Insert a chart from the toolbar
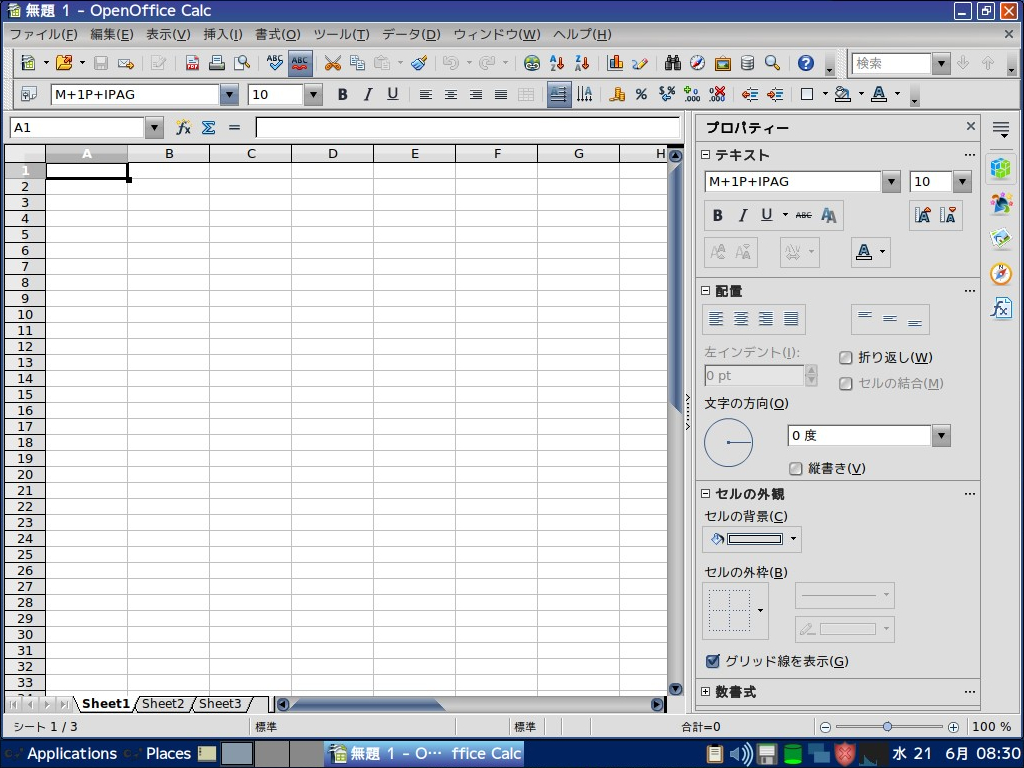This screenshot has height=768, width=1024. (615, 63)
